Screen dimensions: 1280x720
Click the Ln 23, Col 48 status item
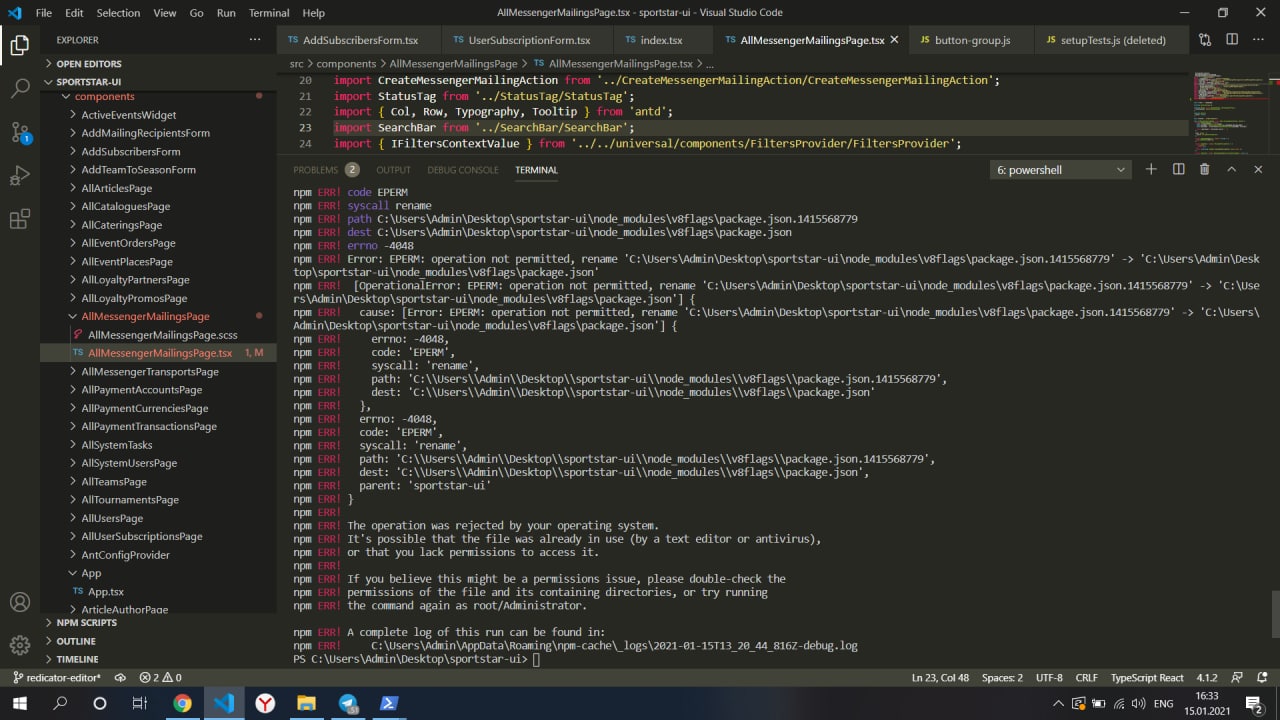click(940, 677)
